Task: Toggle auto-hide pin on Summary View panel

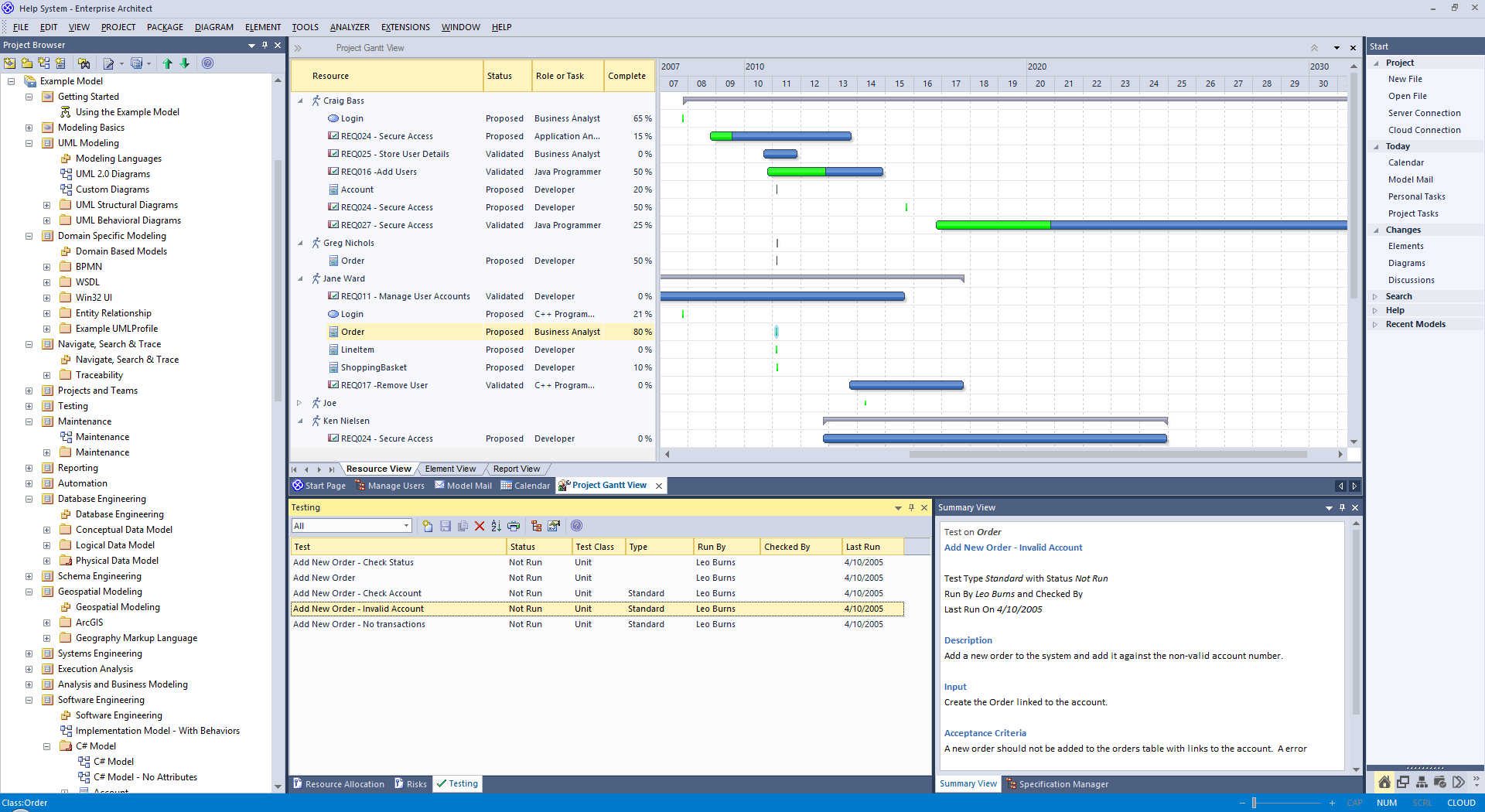Action: pyautogui.click(x=1342, y=507)
